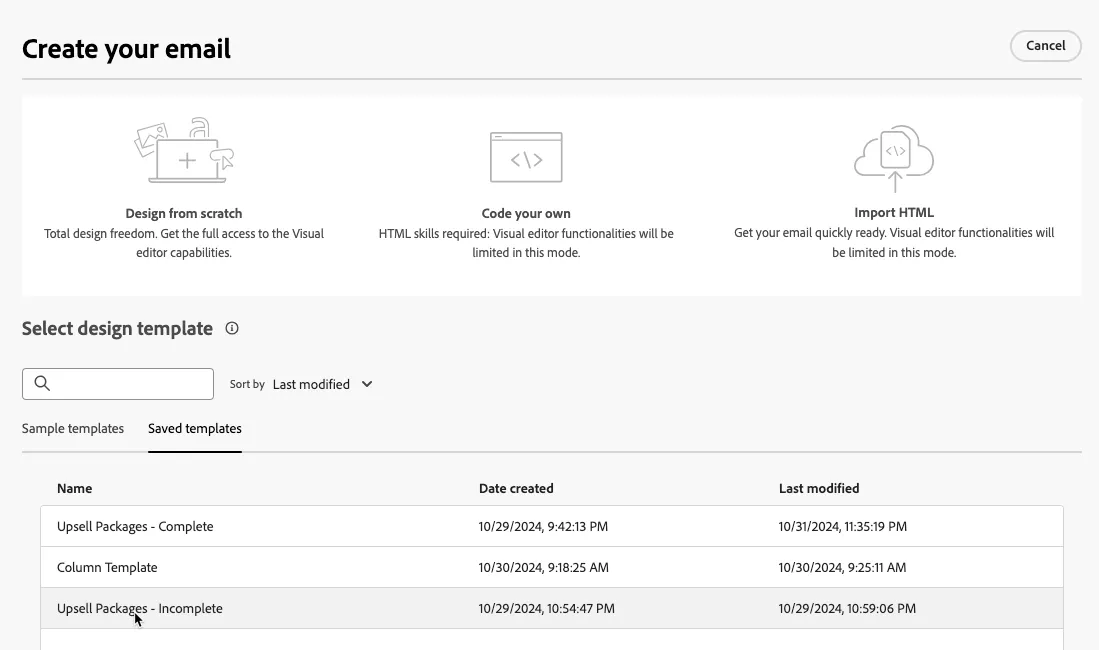Cancel the email creation

click(x=1045, y=46)
